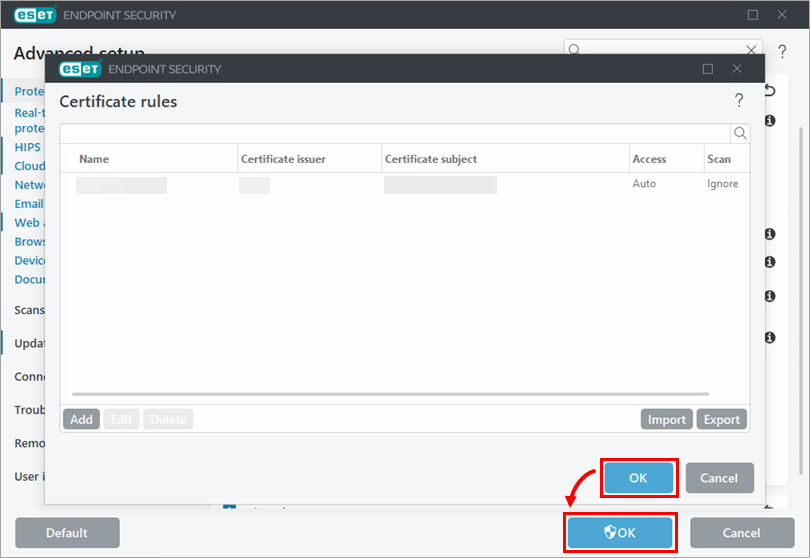Click the bottom info icon on the right edge
The width and height of the screenshot is (810, 558).
click(x=770, y=337)
